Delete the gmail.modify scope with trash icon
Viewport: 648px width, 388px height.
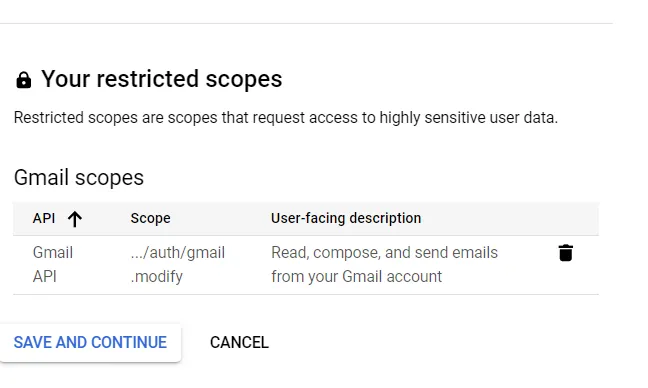(x=565, y=253)
